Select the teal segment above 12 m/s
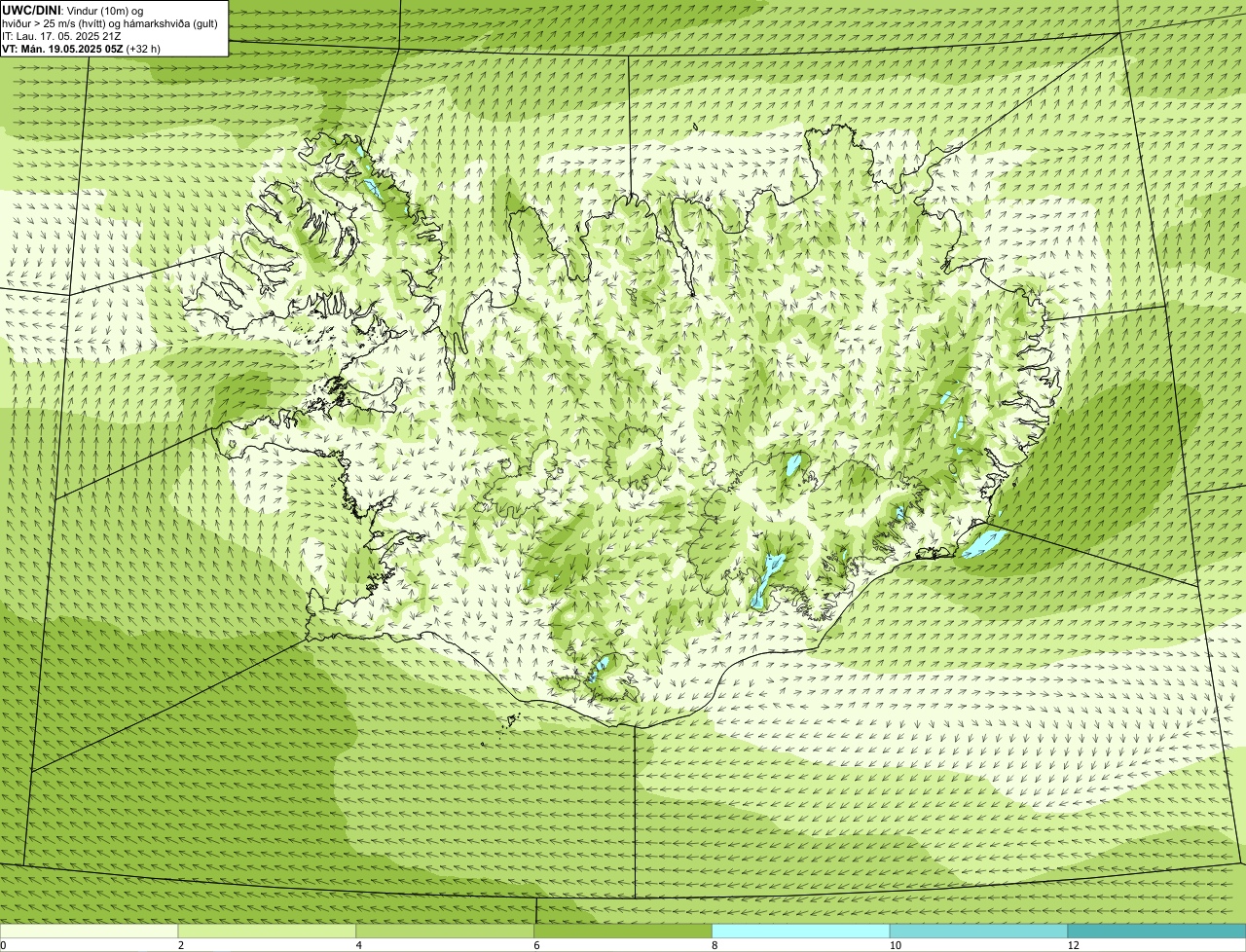Viewport: 1246px width, 952px height. [1156, 932]
